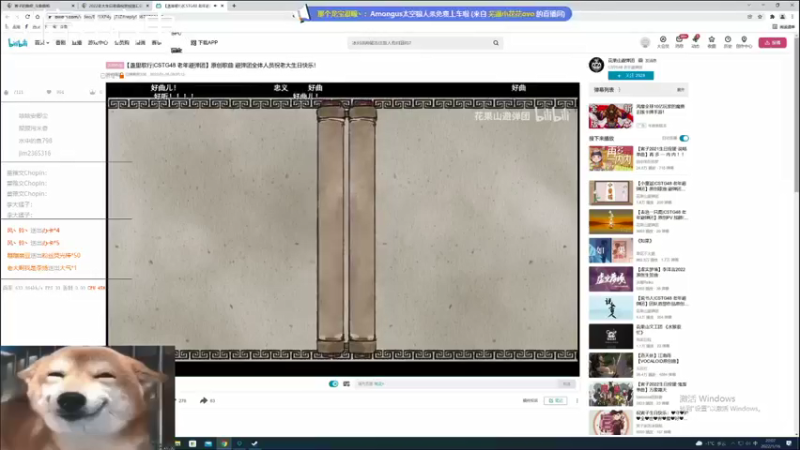Click the 下载APP link

pos(204,43)
